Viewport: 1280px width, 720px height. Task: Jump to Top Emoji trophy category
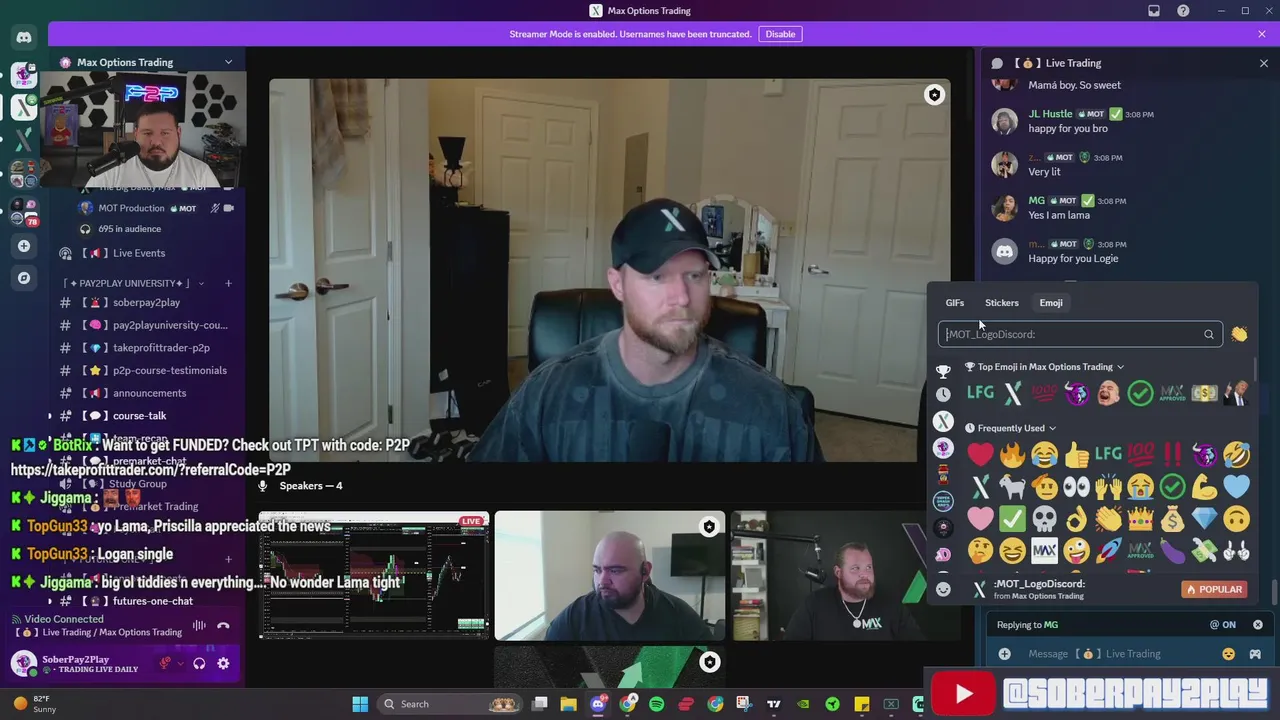click(x=943, y=371)
